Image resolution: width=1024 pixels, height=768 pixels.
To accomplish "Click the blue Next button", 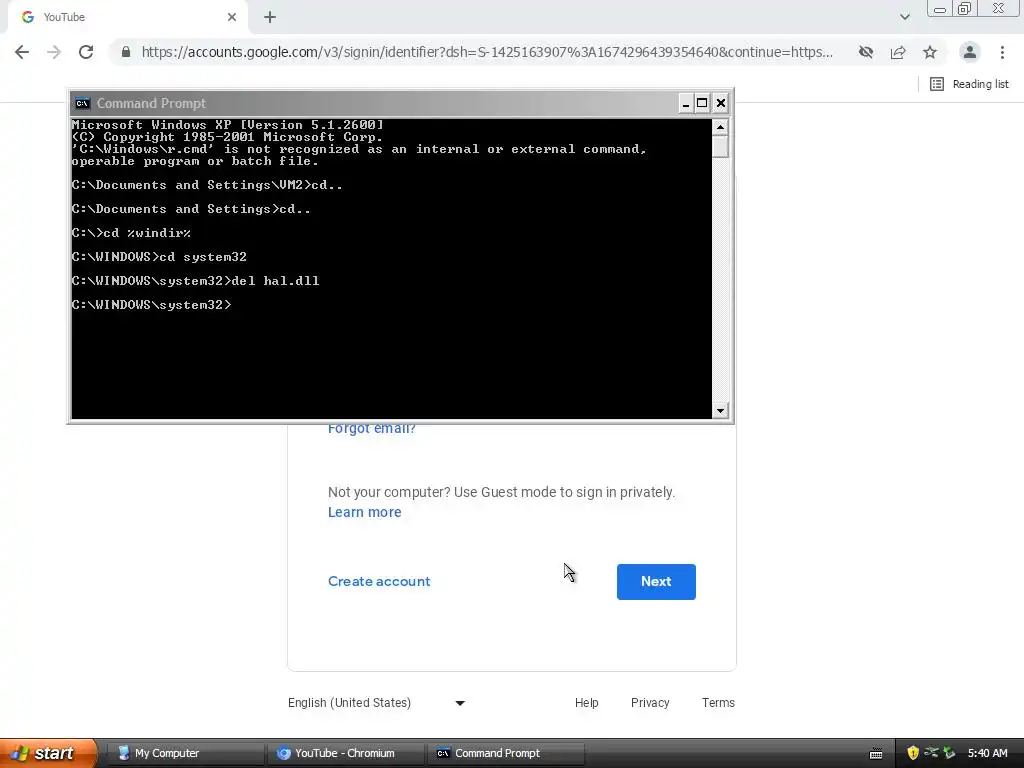I will point(656,582).
